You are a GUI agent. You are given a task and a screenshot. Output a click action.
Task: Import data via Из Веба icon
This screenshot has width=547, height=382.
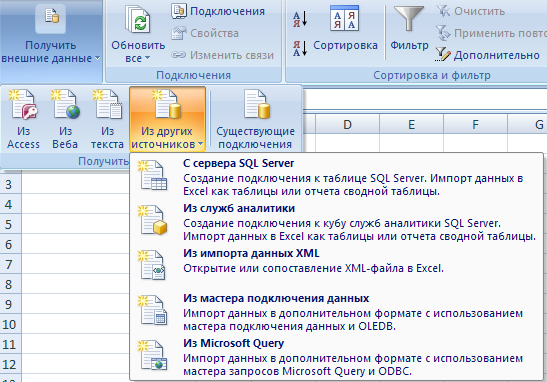[x=65, y=119]
